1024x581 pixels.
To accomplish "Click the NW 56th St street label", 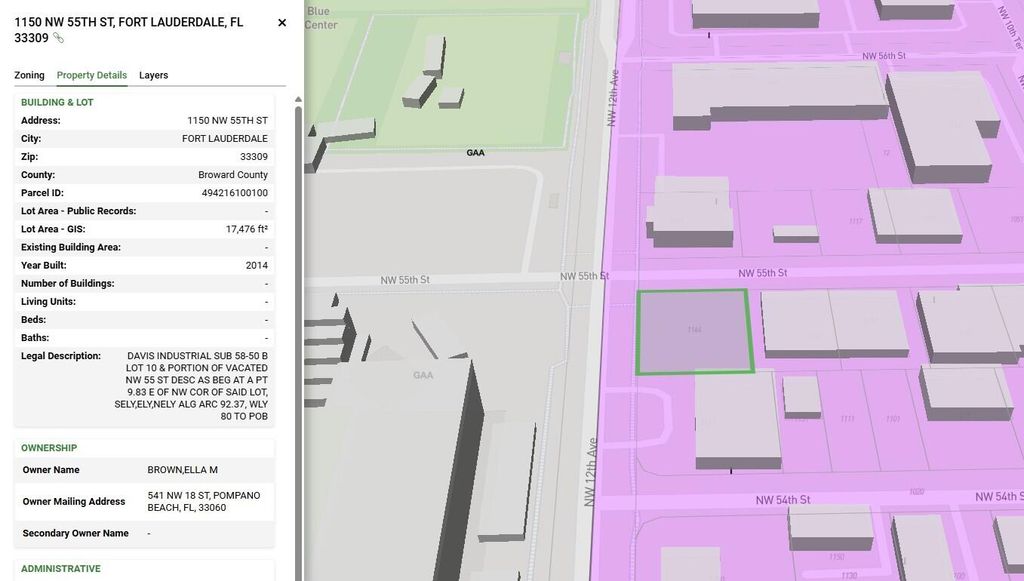I will [886, 57].
